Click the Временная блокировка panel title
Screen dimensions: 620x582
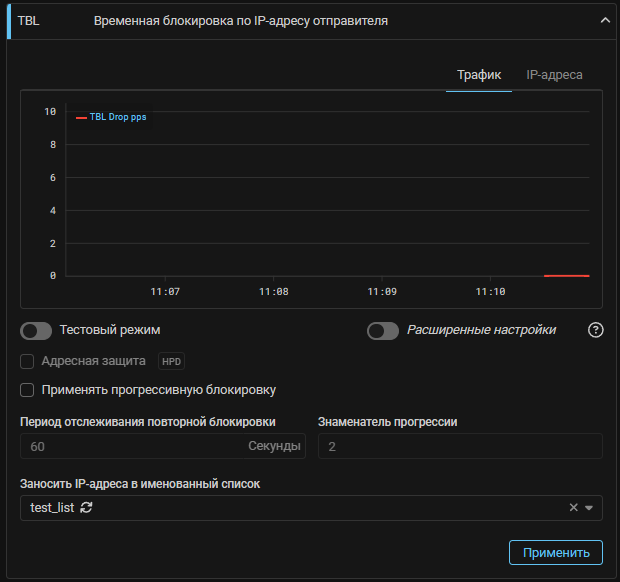tap(240, 20)
